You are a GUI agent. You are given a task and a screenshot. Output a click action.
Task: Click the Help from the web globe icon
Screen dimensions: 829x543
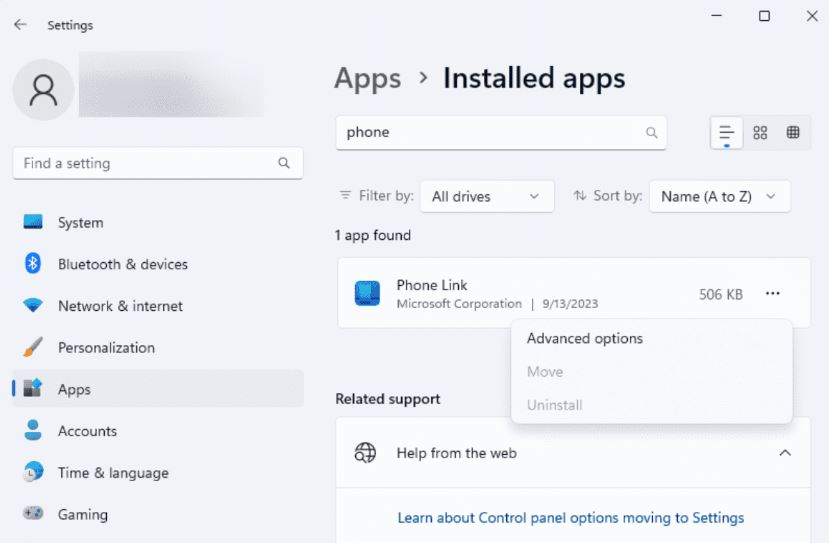coord(365,453)
